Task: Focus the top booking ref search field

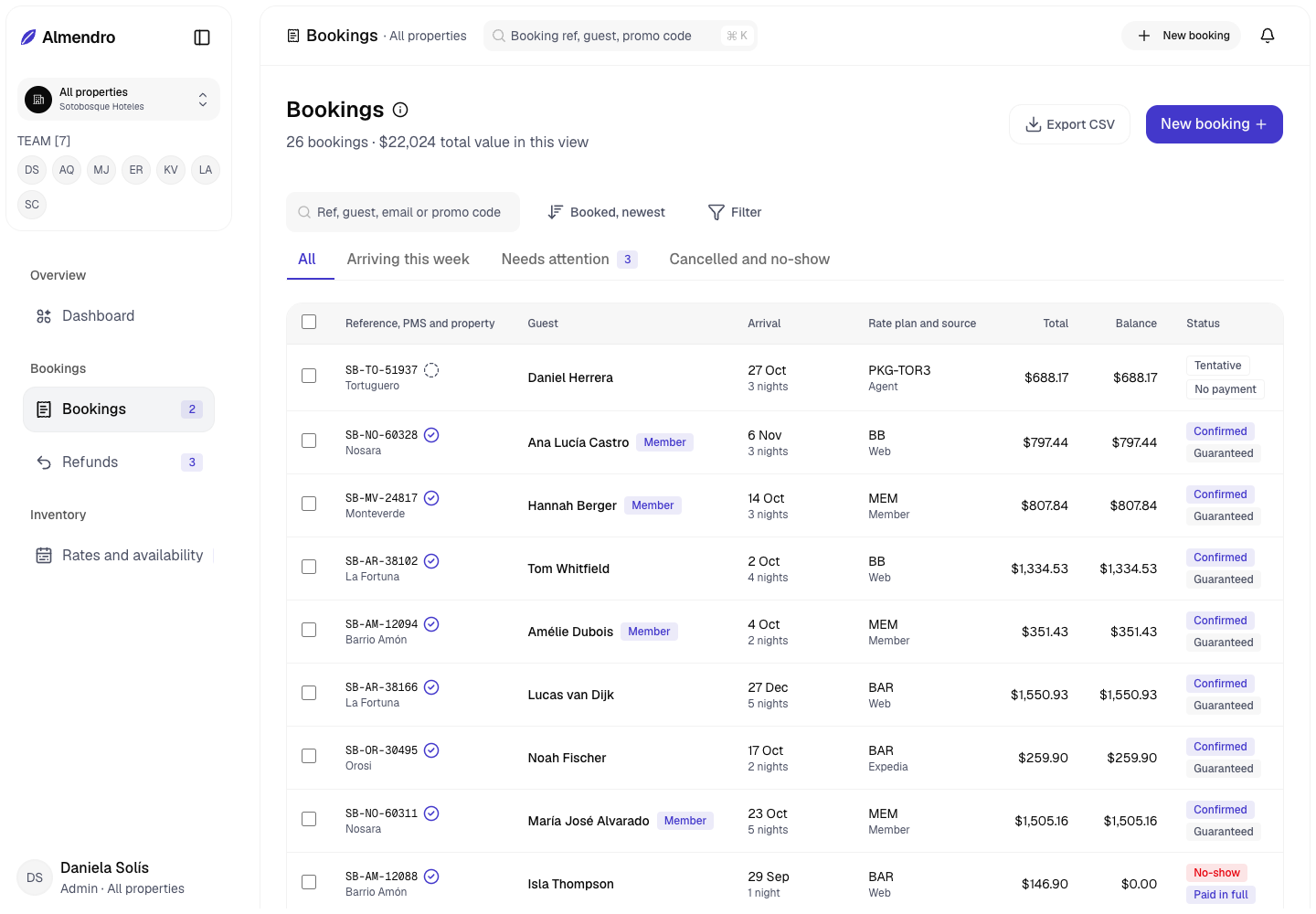Action: point(621,36)
